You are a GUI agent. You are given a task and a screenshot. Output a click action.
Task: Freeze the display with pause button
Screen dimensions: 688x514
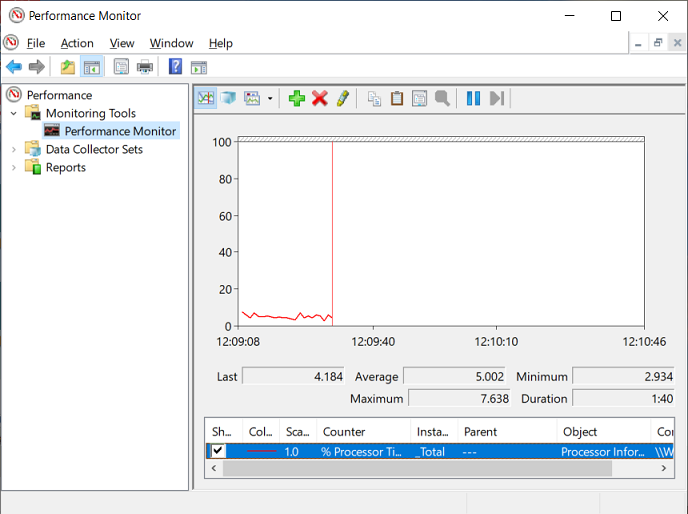473,98
